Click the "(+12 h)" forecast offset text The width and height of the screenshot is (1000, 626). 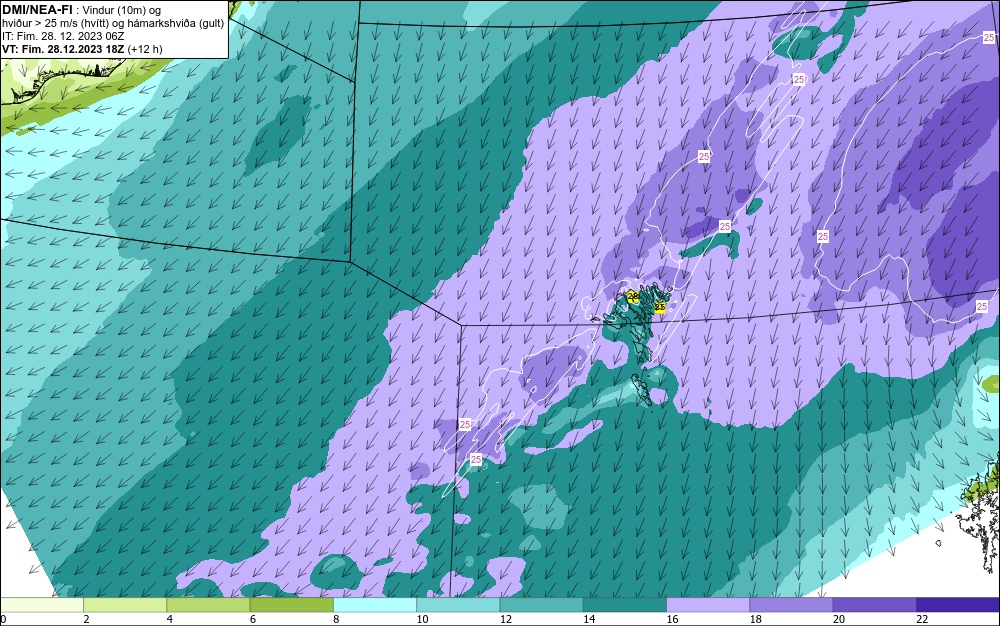tap(145, 49)
